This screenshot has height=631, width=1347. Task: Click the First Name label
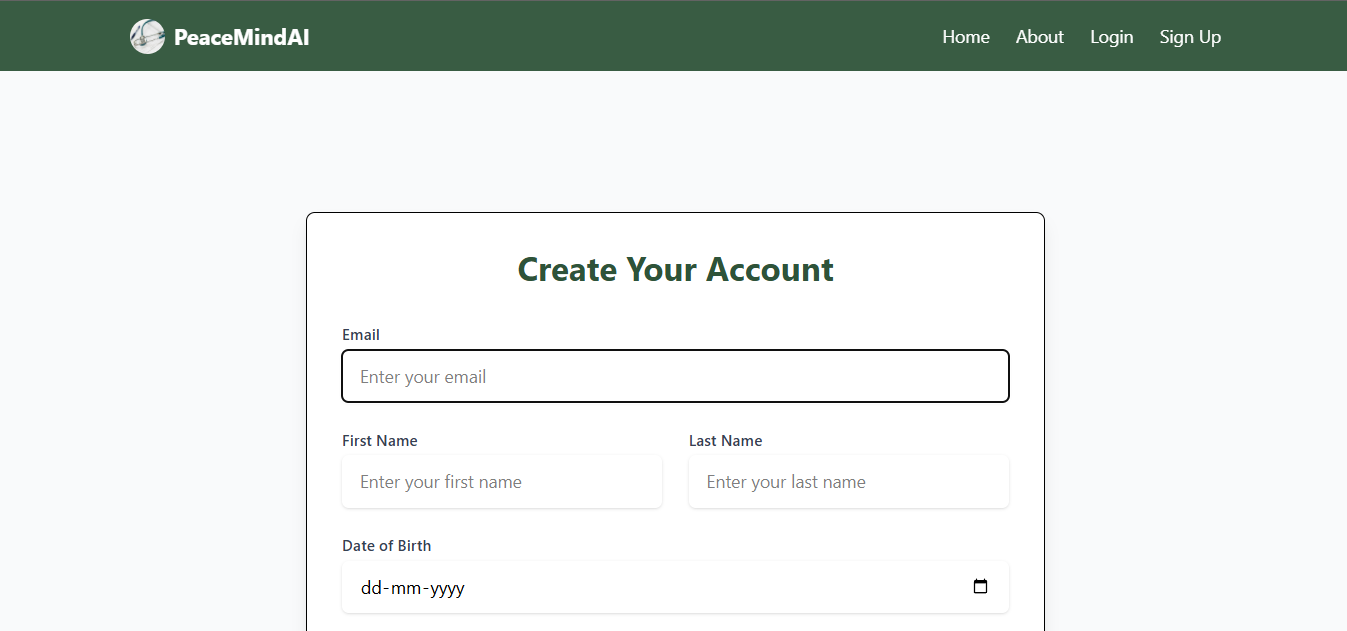click(x=380, y=441)
